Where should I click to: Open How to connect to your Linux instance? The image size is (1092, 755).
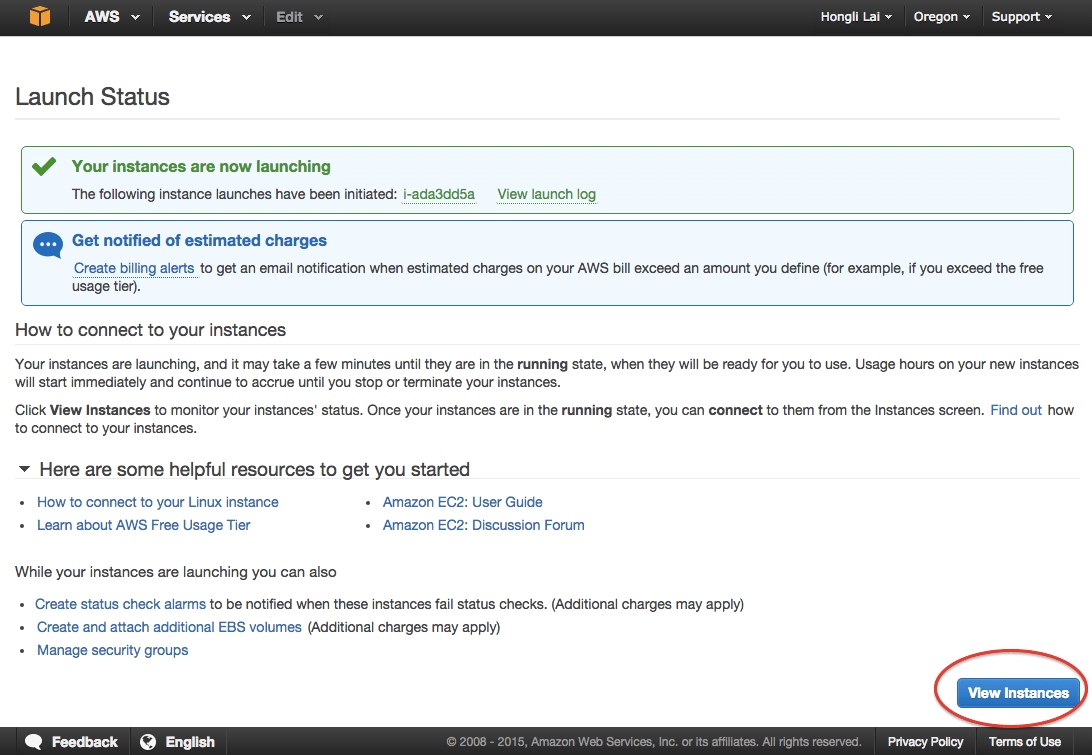click(x=157, y=502)
